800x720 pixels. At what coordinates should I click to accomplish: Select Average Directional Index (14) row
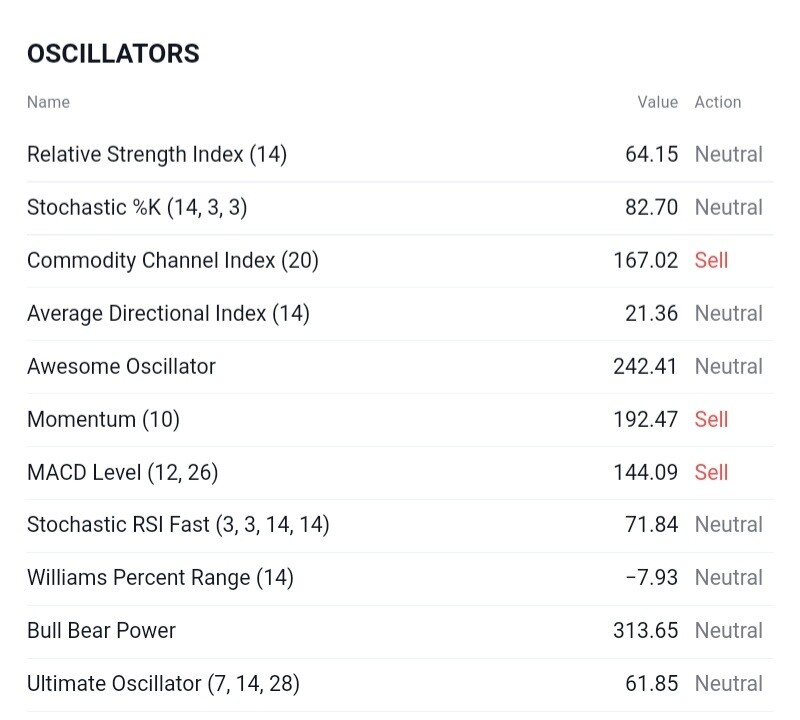click(x=400, y=314)
